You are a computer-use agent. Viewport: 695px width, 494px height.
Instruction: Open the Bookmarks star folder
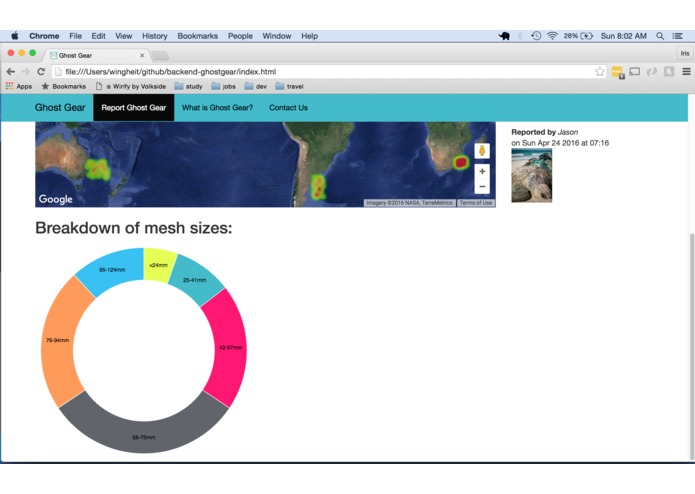pyautogui.click(x=63, y=86)
